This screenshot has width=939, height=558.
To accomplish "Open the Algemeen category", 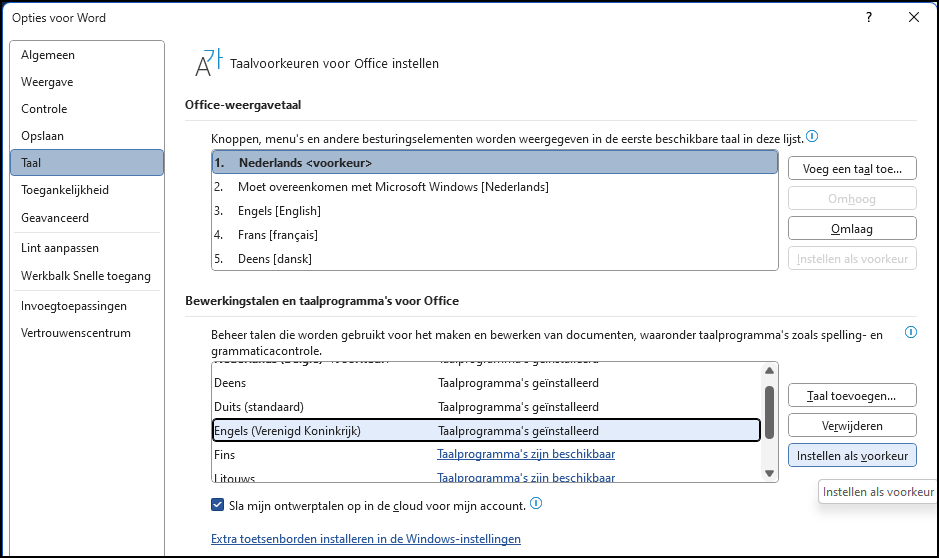I will click(x=87, y=55).
